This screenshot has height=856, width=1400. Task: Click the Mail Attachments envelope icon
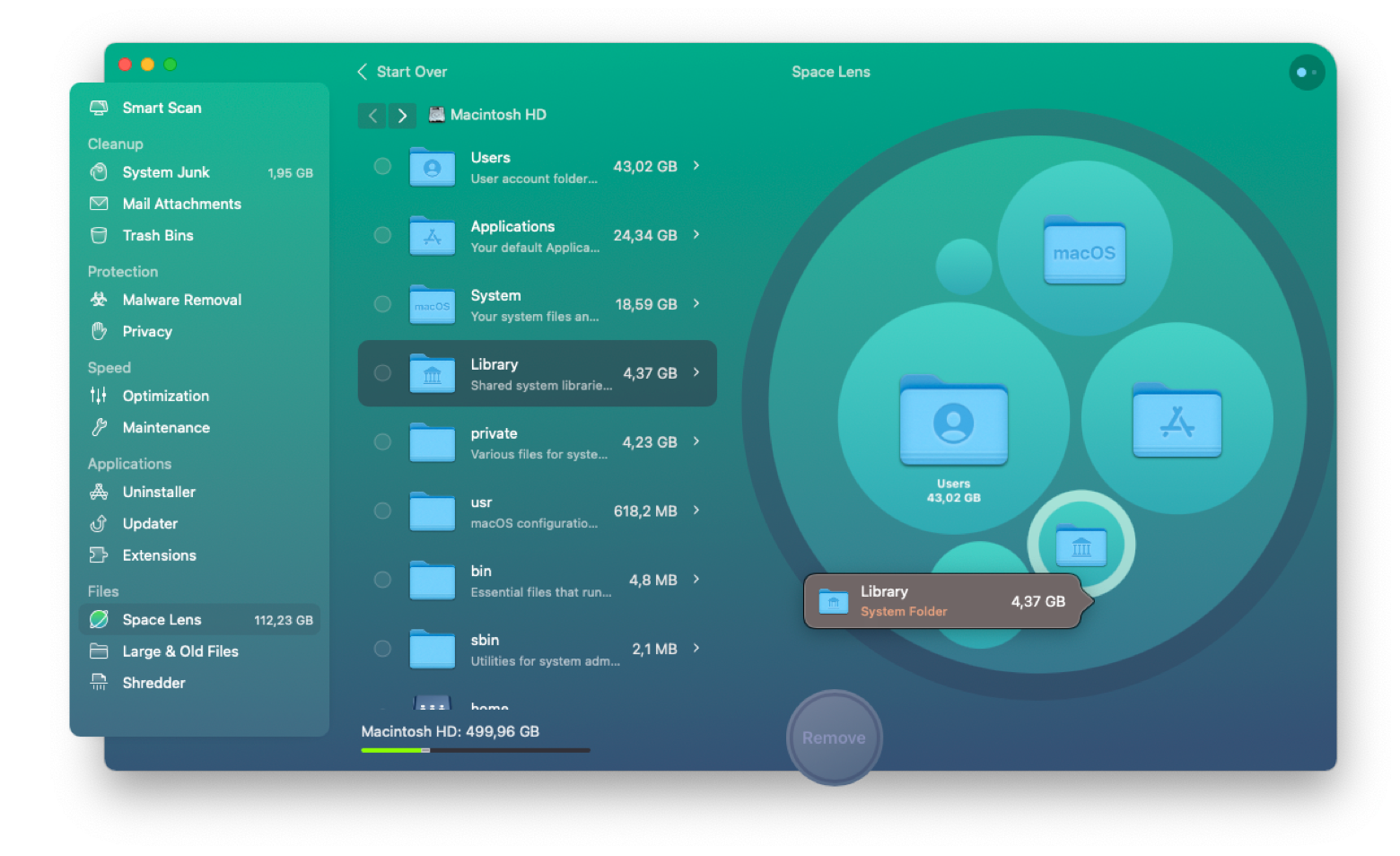pyautogui.click(x=99, y=204)
